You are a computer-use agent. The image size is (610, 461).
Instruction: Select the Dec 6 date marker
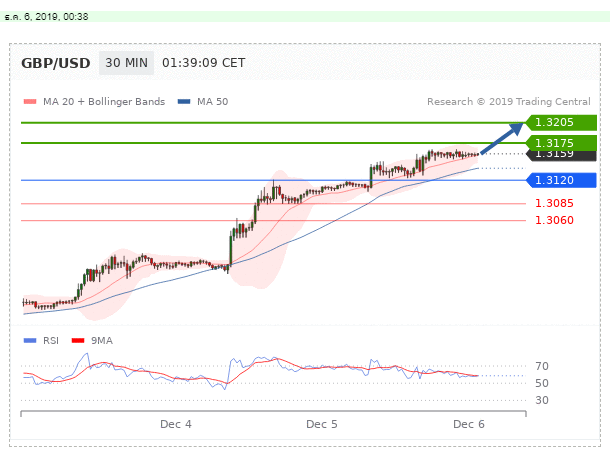[x=469, y=424]
